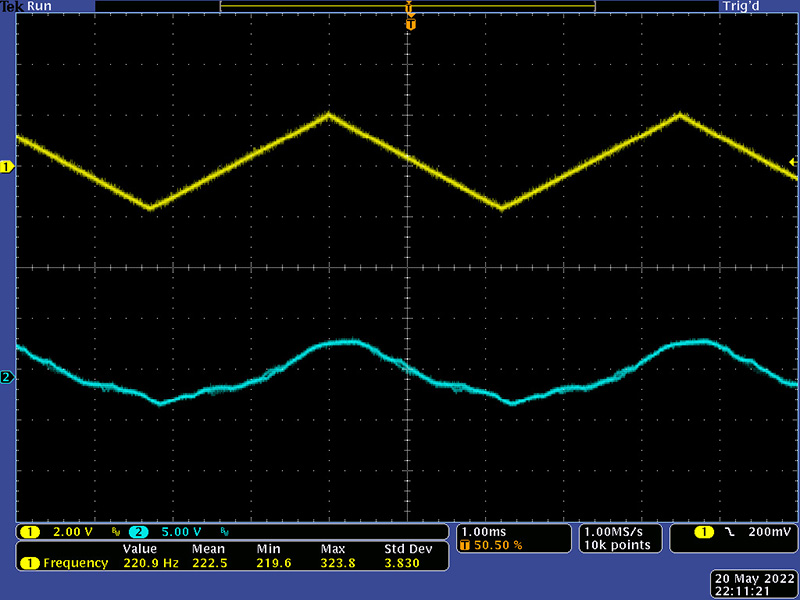Viewport: 800px width, 600px height.
Task: Click the trigger source channel 1 badge
Action: click(x=705, y=531)
